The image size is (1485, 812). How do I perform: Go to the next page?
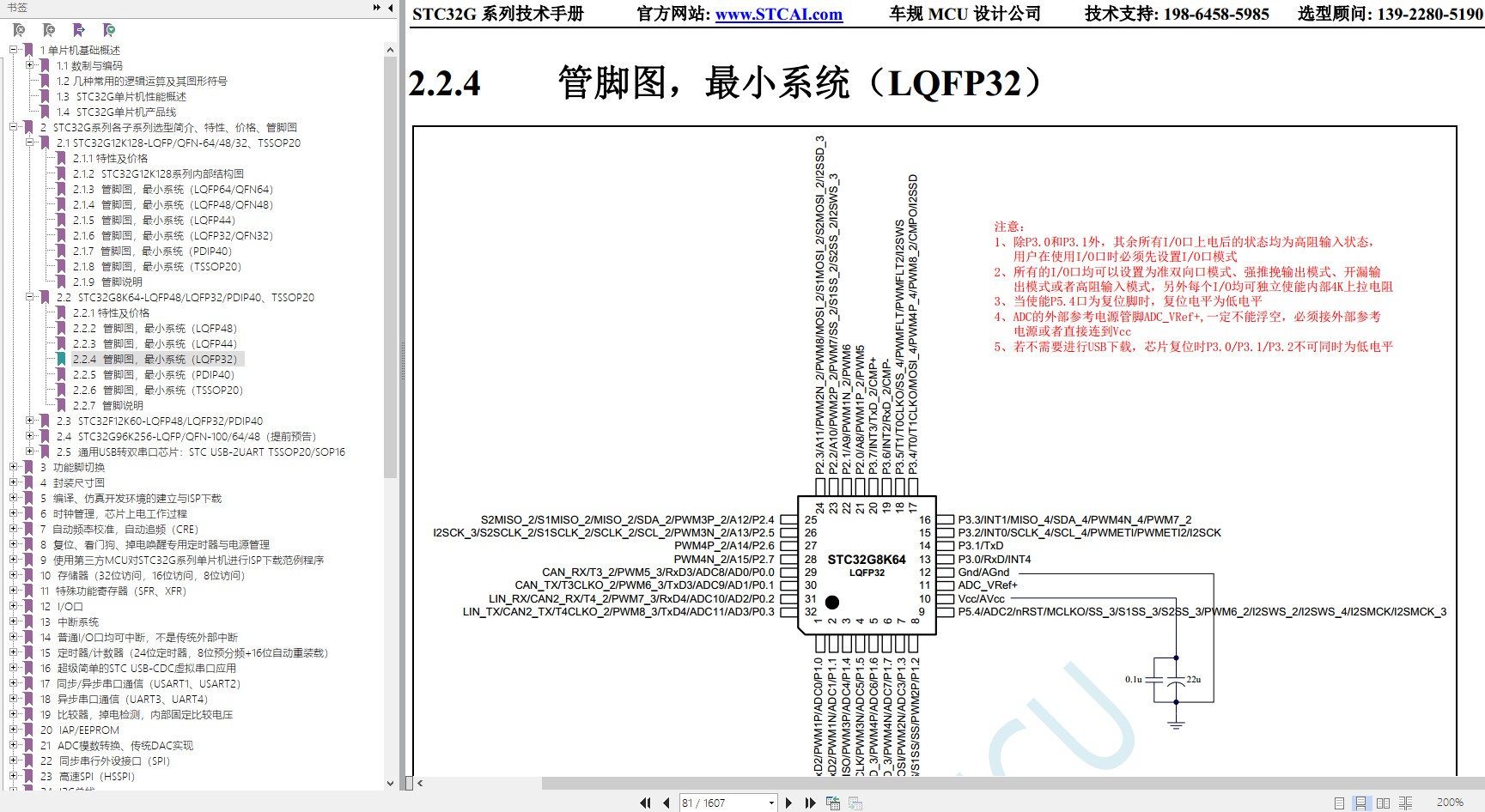pyautogui.click(x=789, y=803)
